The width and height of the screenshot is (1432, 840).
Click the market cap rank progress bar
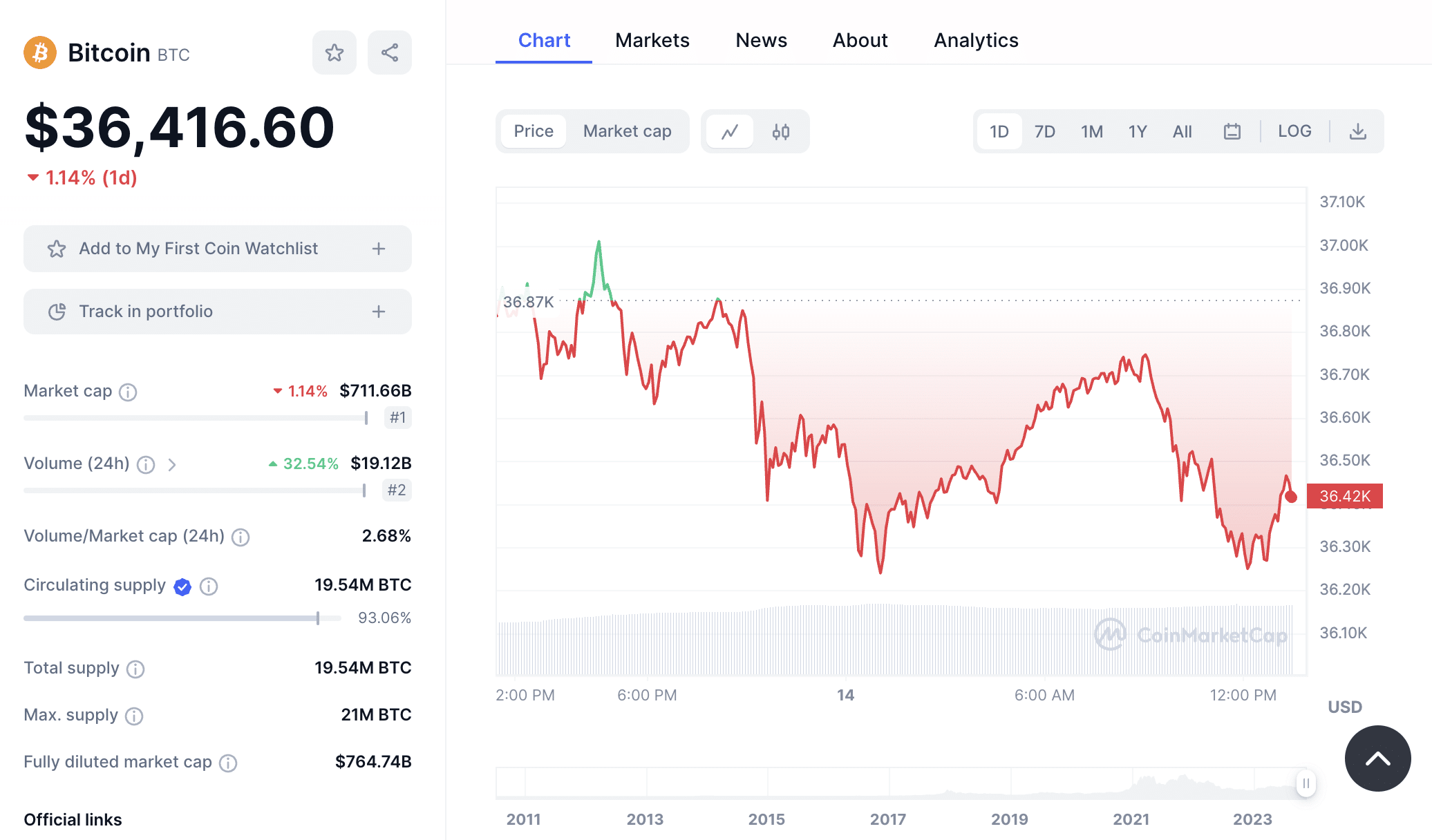point(196,418)
